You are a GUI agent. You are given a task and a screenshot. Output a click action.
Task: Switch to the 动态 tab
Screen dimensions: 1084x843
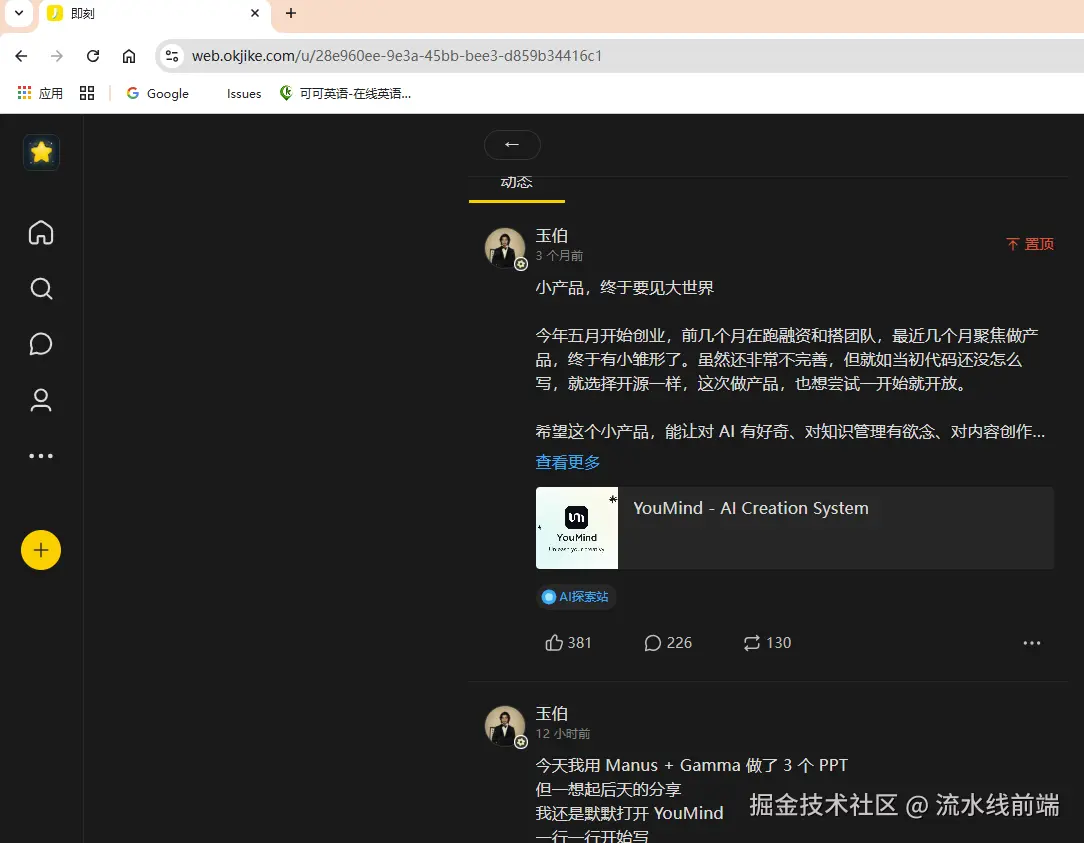point(516,182)
